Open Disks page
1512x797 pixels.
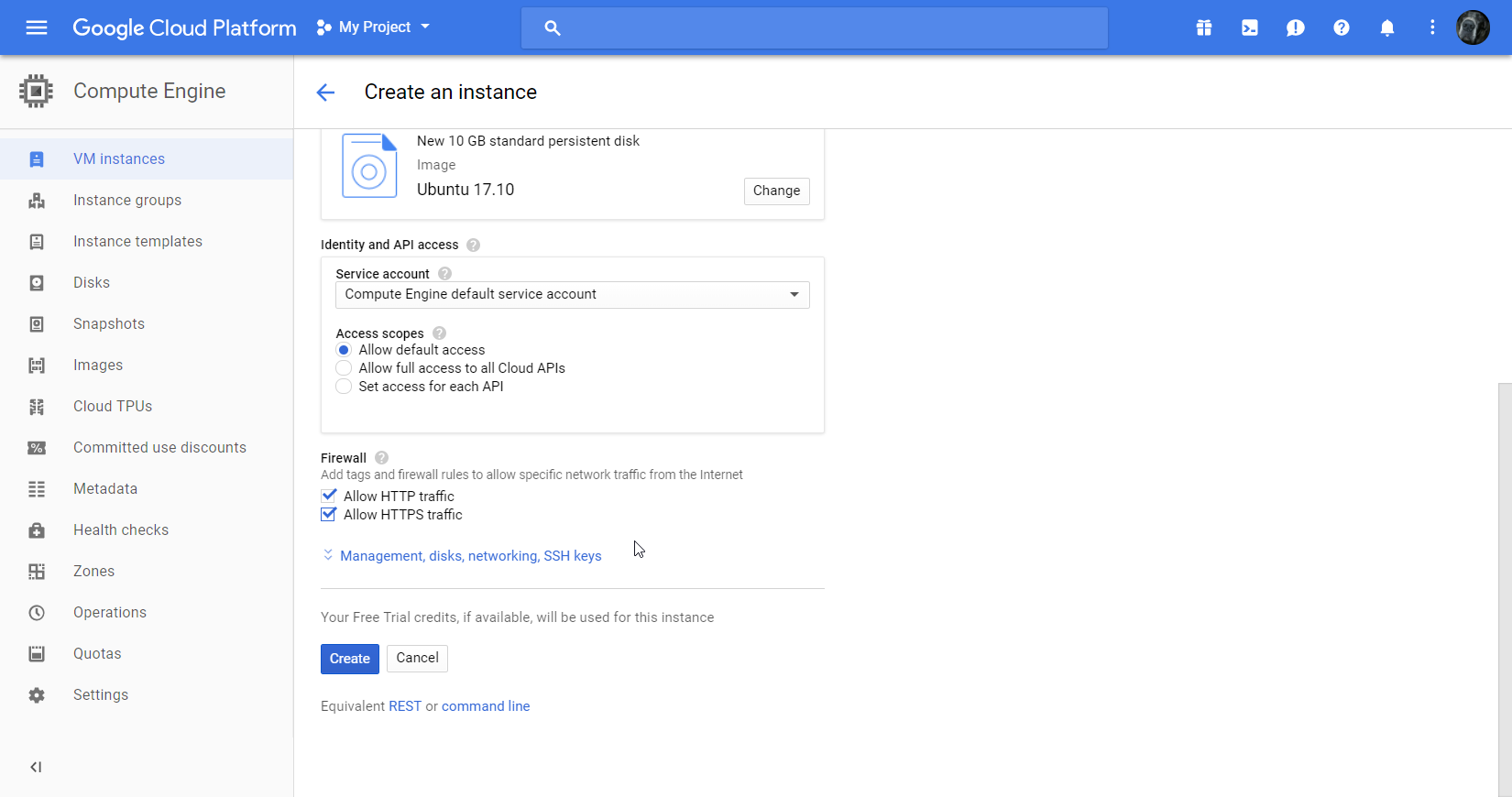coord(92,283)
